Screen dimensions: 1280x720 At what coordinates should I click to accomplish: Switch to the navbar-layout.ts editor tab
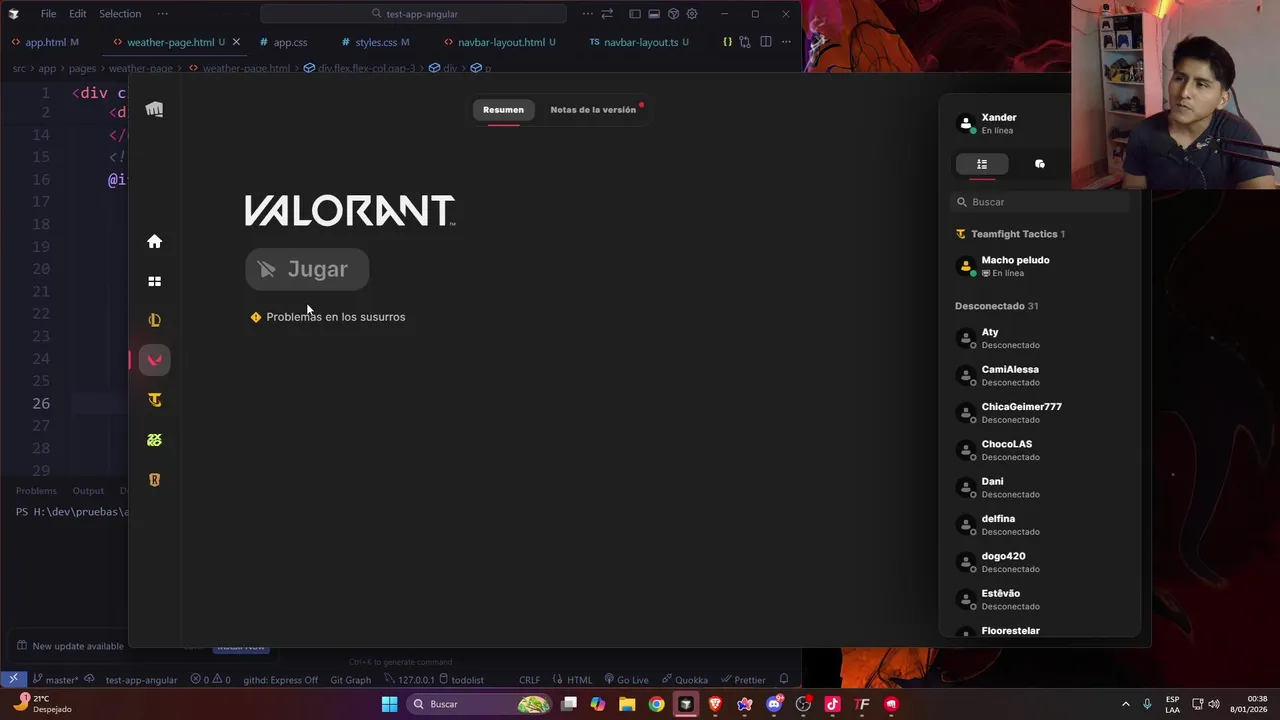point(640,42)
